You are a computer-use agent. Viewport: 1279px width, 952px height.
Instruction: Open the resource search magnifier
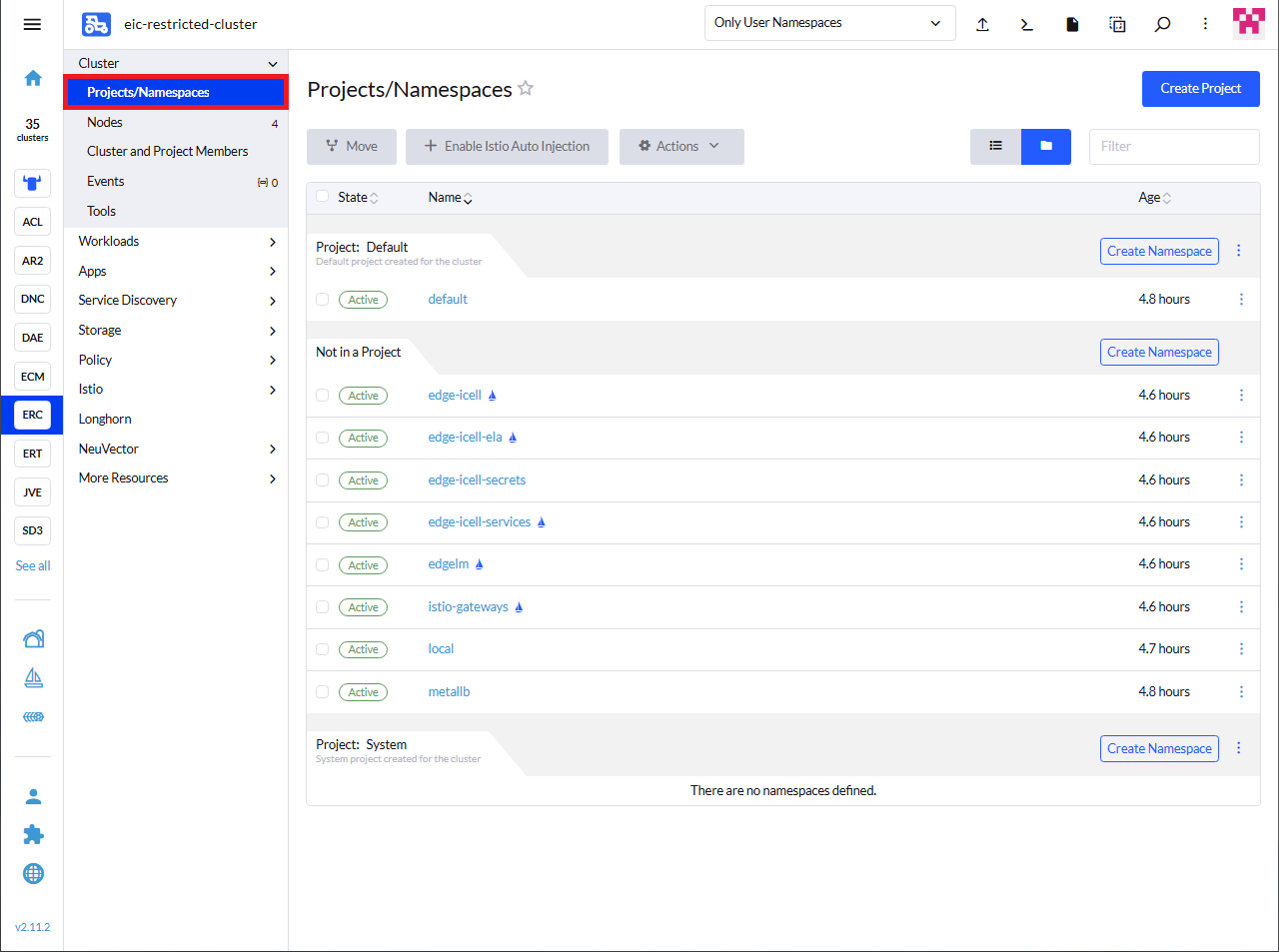[1162, 24]
